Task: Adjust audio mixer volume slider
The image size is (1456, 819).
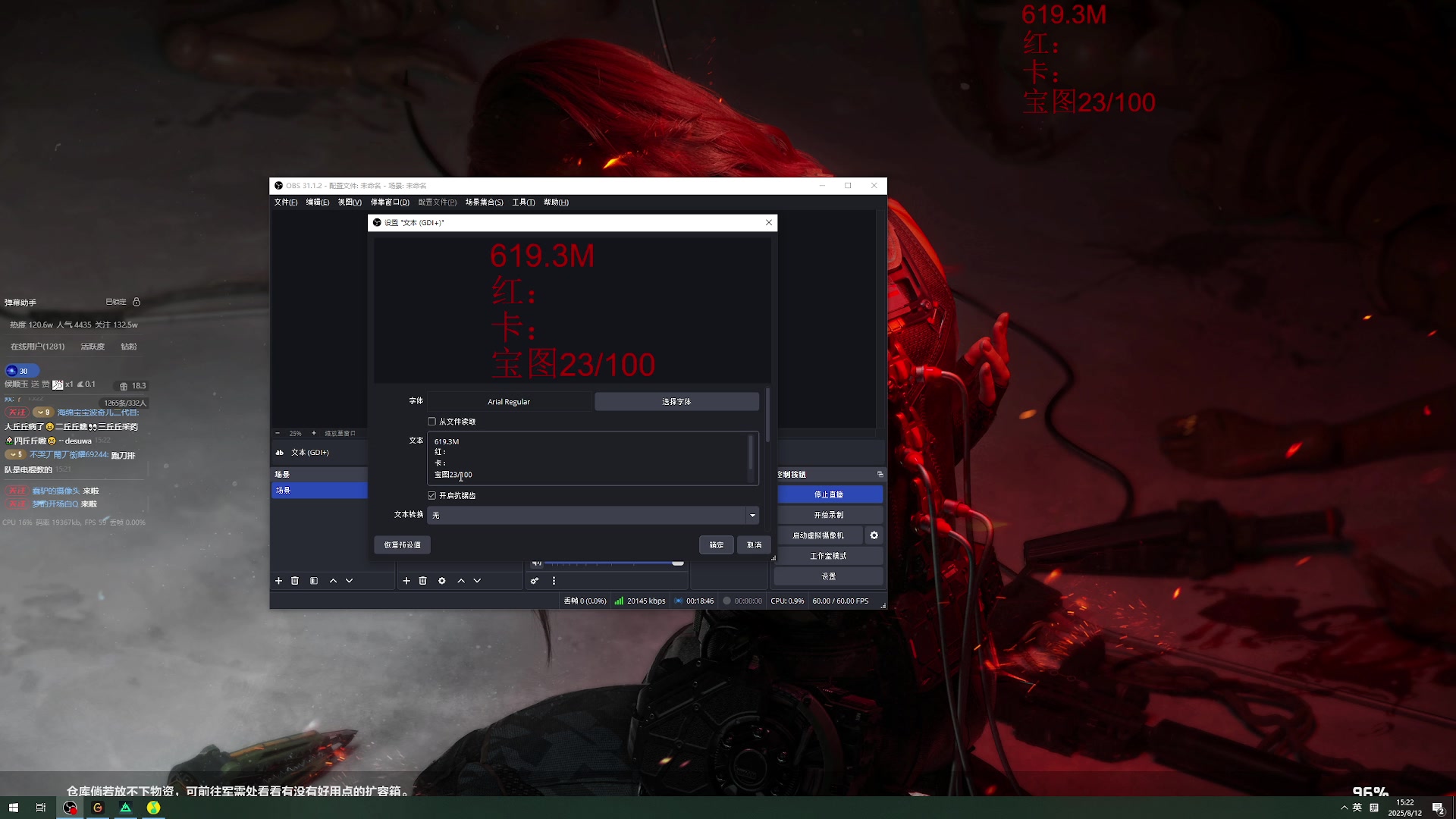Action: (x=614, y=563)
